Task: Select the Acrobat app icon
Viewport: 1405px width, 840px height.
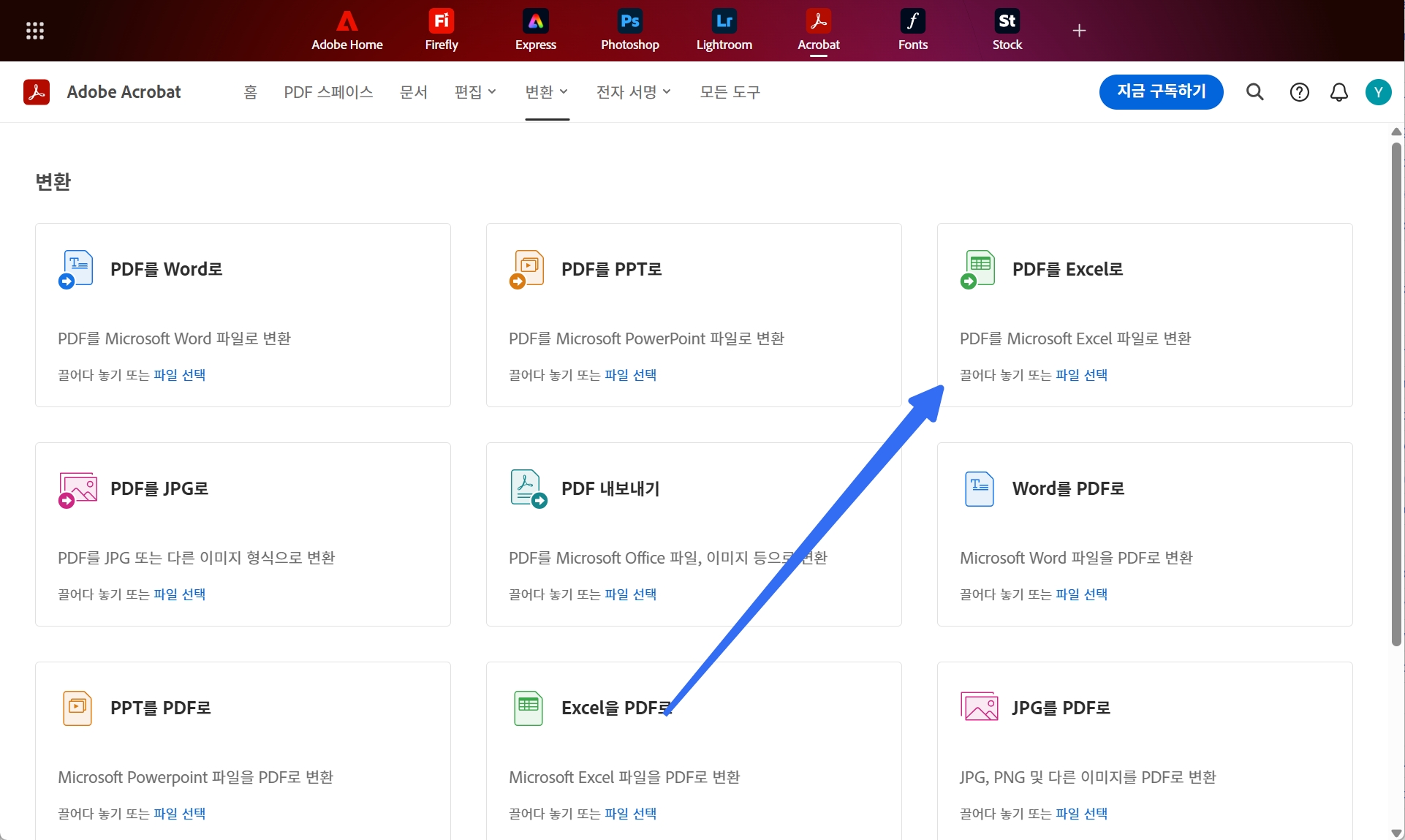Action: (819, 30)
